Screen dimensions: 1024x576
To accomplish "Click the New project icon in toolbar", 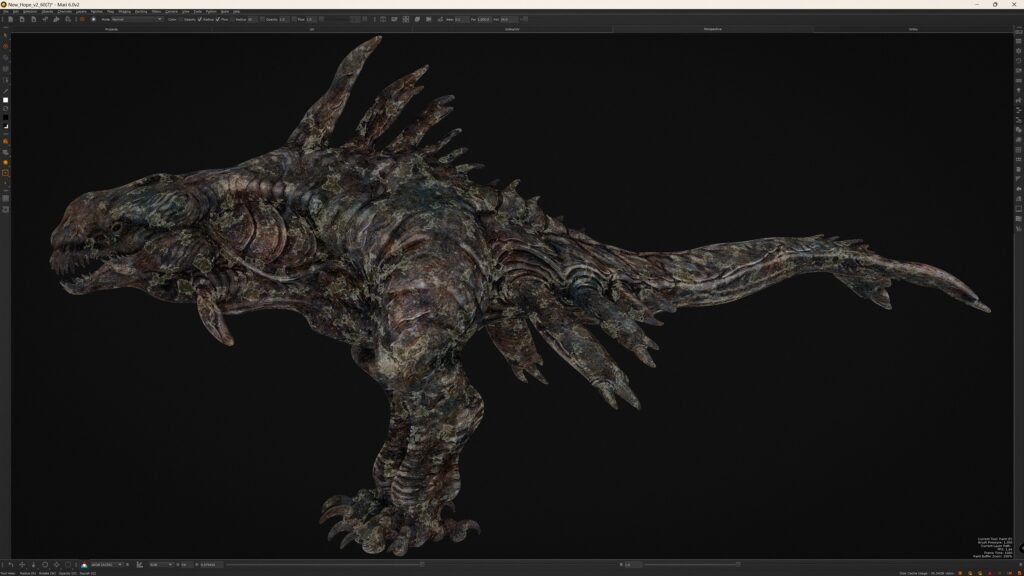I will point(10,19).
